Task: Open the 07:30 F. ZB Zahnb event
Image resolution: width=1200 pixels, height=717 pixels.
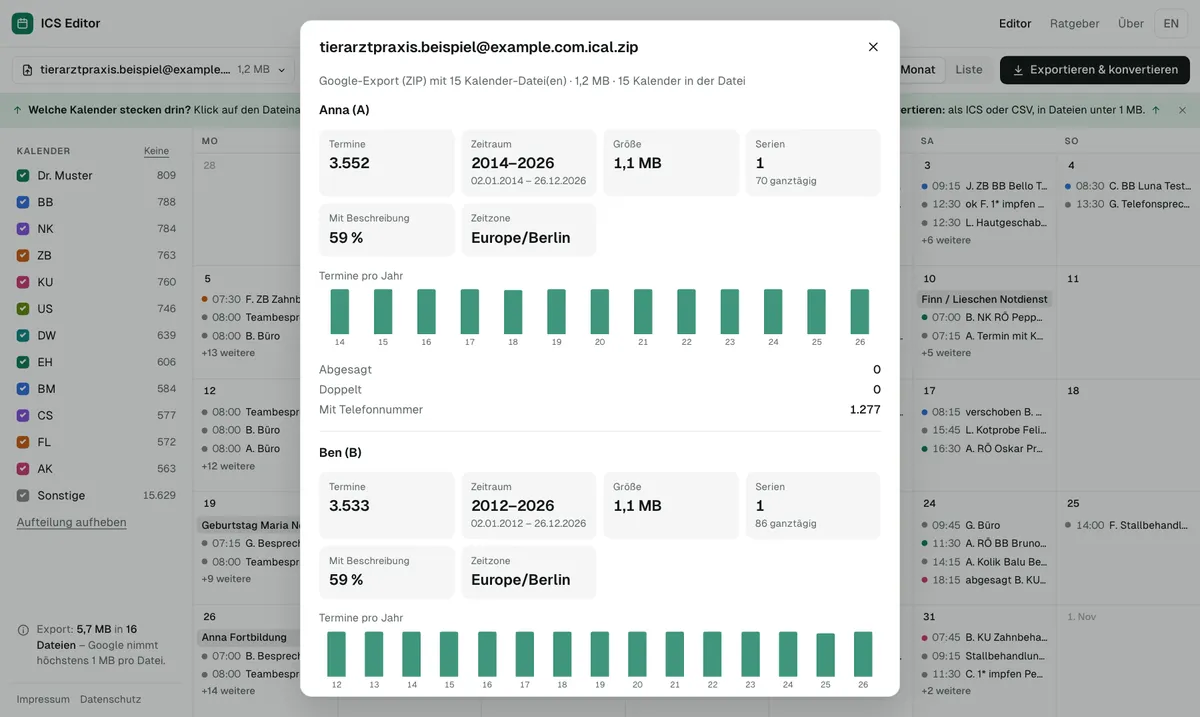Action: [249, 299]
